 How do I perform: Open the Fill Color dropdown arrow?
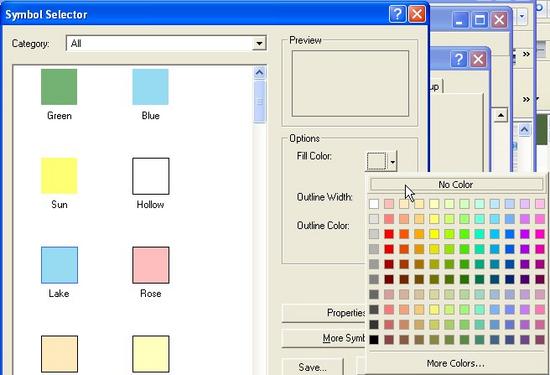tap(393, 162)
